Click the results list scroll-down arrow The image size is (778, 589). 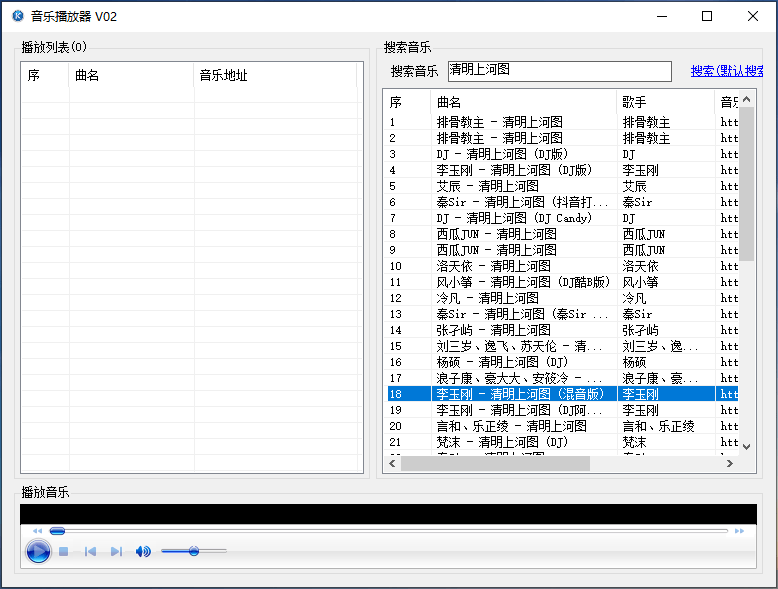click(746, 445)
